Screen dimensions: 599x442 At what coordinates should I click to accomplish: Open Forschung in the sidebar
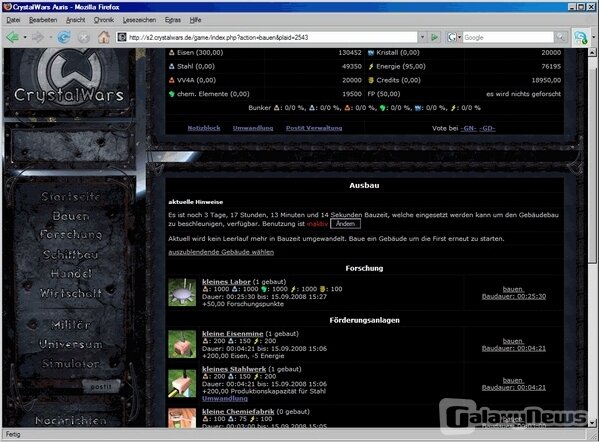pyautogui.click(x=71, y=234)
